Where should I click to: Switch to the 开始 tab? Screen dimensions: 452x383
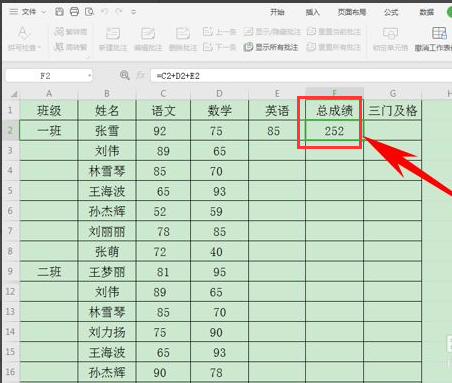277,12
